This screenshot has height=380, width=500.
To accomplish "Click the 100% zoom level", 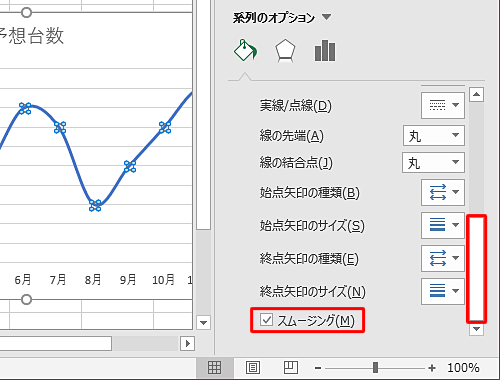I will pos(463,368).
